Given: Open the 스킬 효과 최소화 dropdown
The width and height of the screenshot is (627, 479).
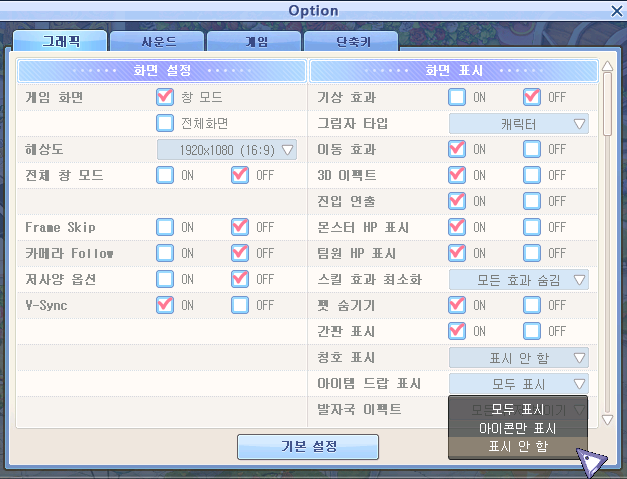Looking at the screenshot, I should tap(518, 280).
